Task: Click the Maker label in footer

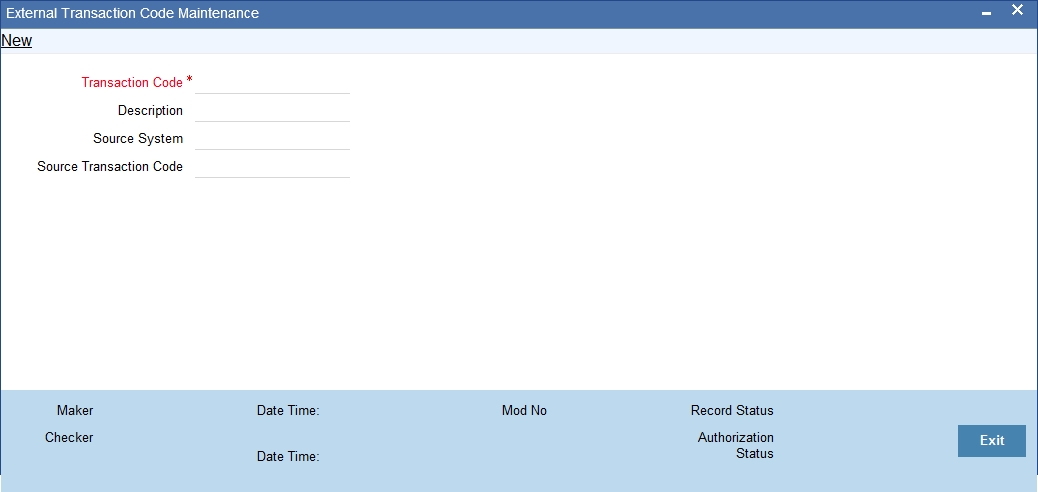Action: pyautogui.click(x=75, y=411)
